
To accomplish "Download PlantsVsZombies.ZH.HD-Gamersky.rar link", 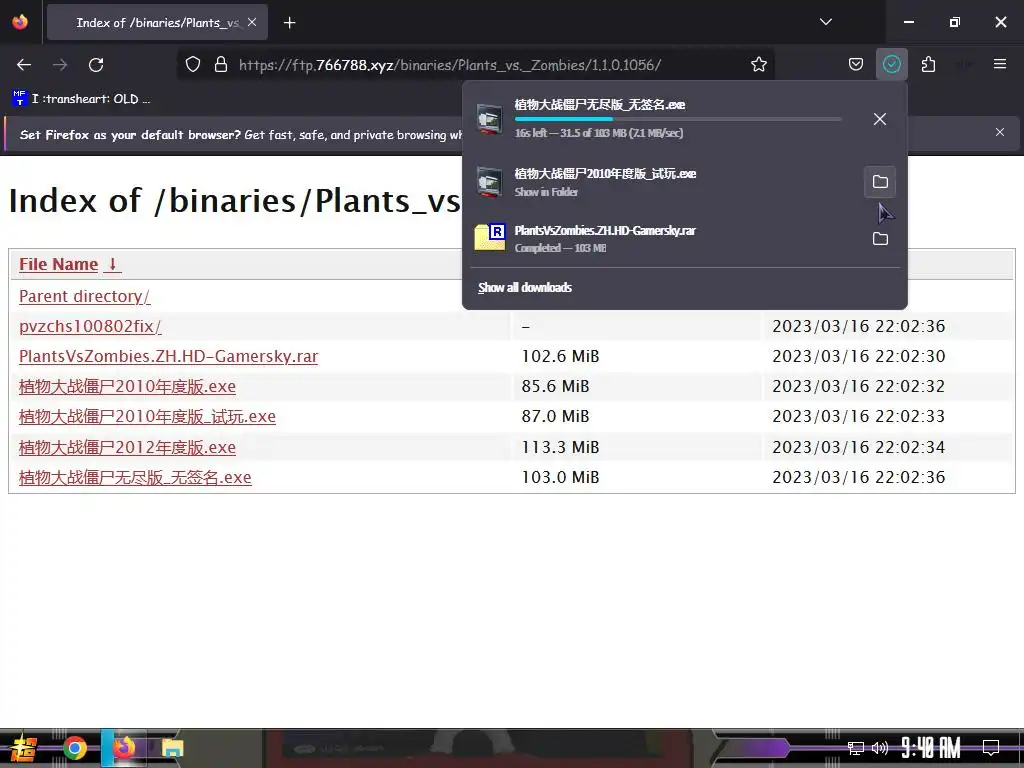I will point(168,357).
